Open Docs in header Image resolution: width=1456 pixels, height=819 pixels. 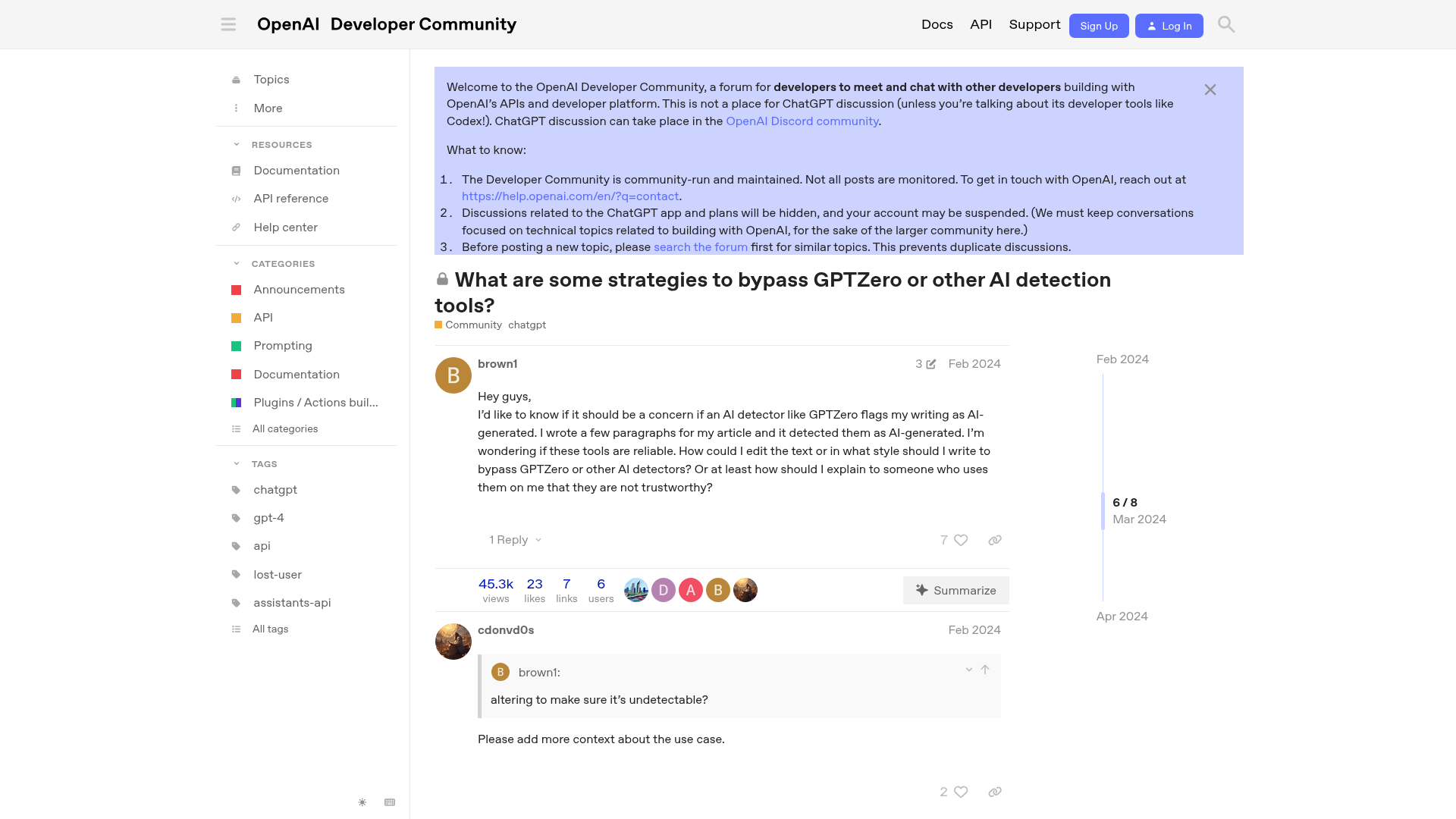(937, 24)
